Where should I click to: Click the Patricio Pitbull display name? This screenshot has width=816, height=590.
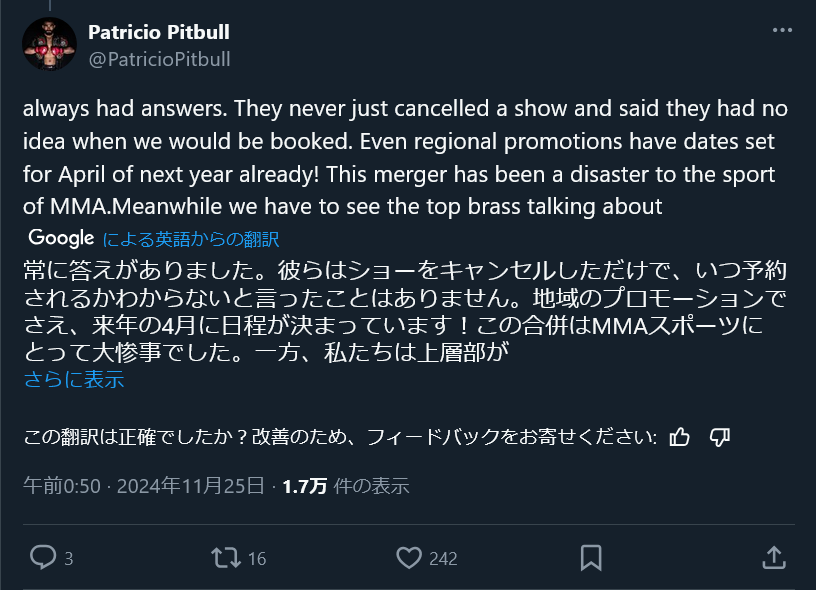(159, 32)
